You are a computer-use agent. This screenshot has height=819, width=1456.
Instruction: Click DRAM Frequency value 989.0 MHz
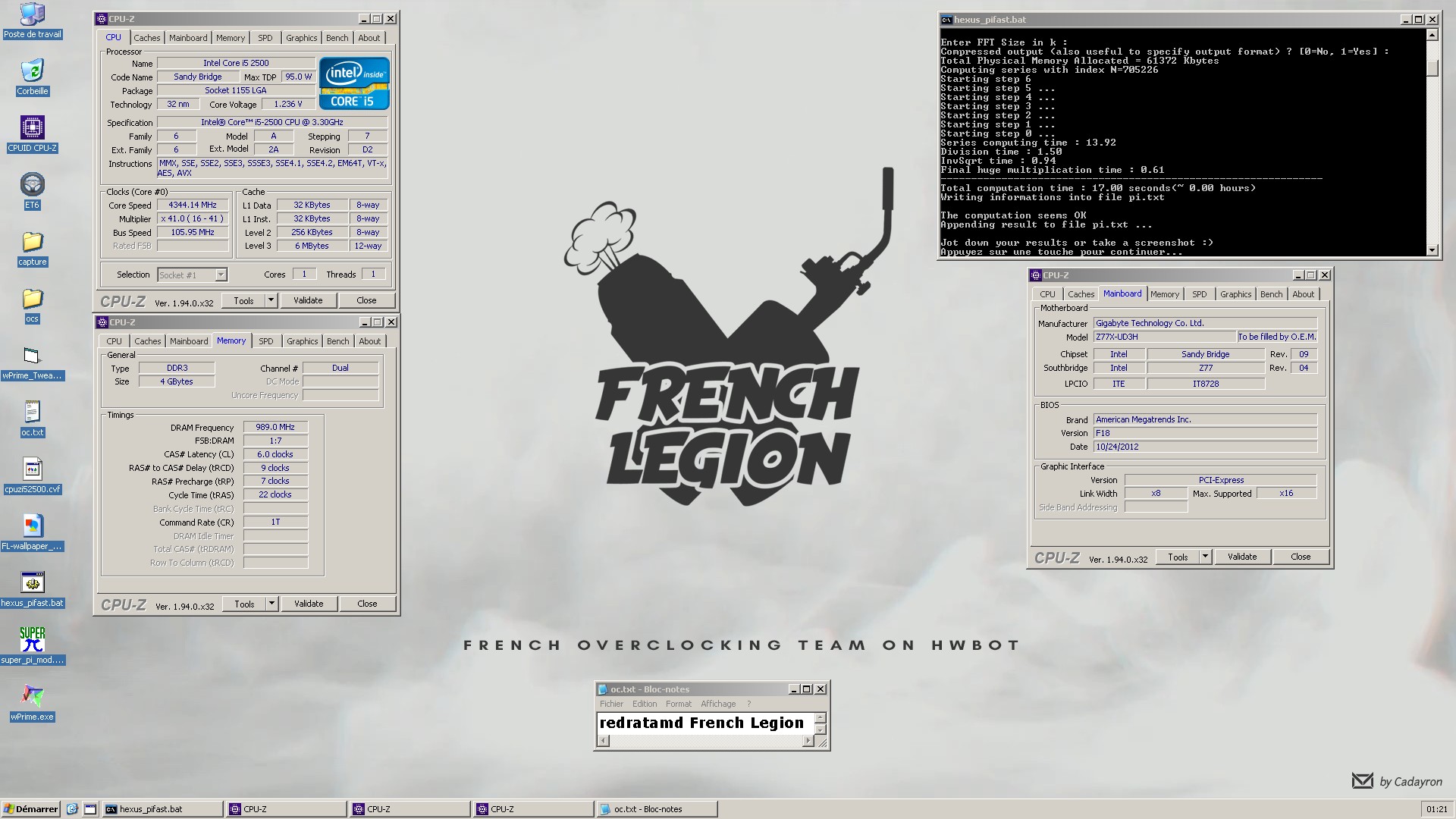(275, 427)
